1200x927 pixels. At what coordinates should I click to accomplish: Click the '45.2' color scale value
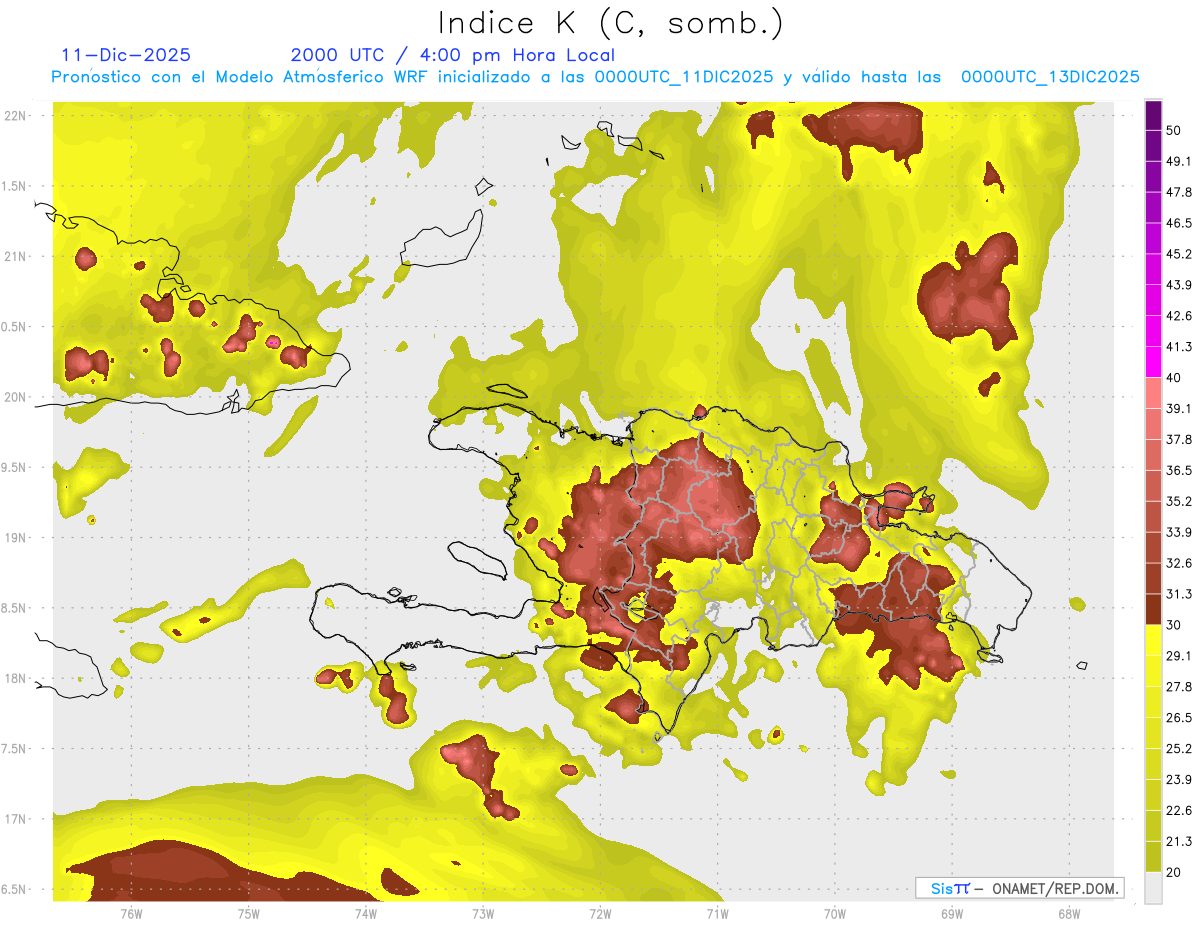(x=1179, y=255)
